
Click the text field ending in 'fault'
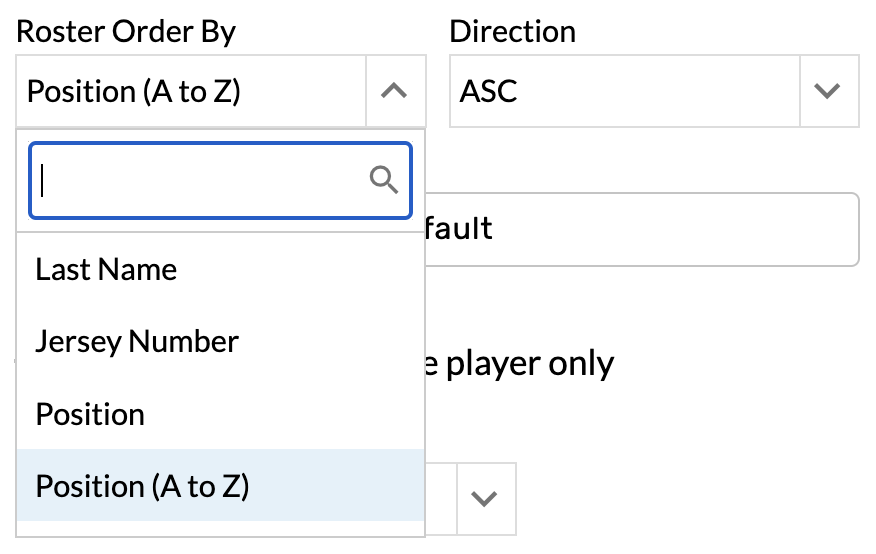(x=640, y=229)
